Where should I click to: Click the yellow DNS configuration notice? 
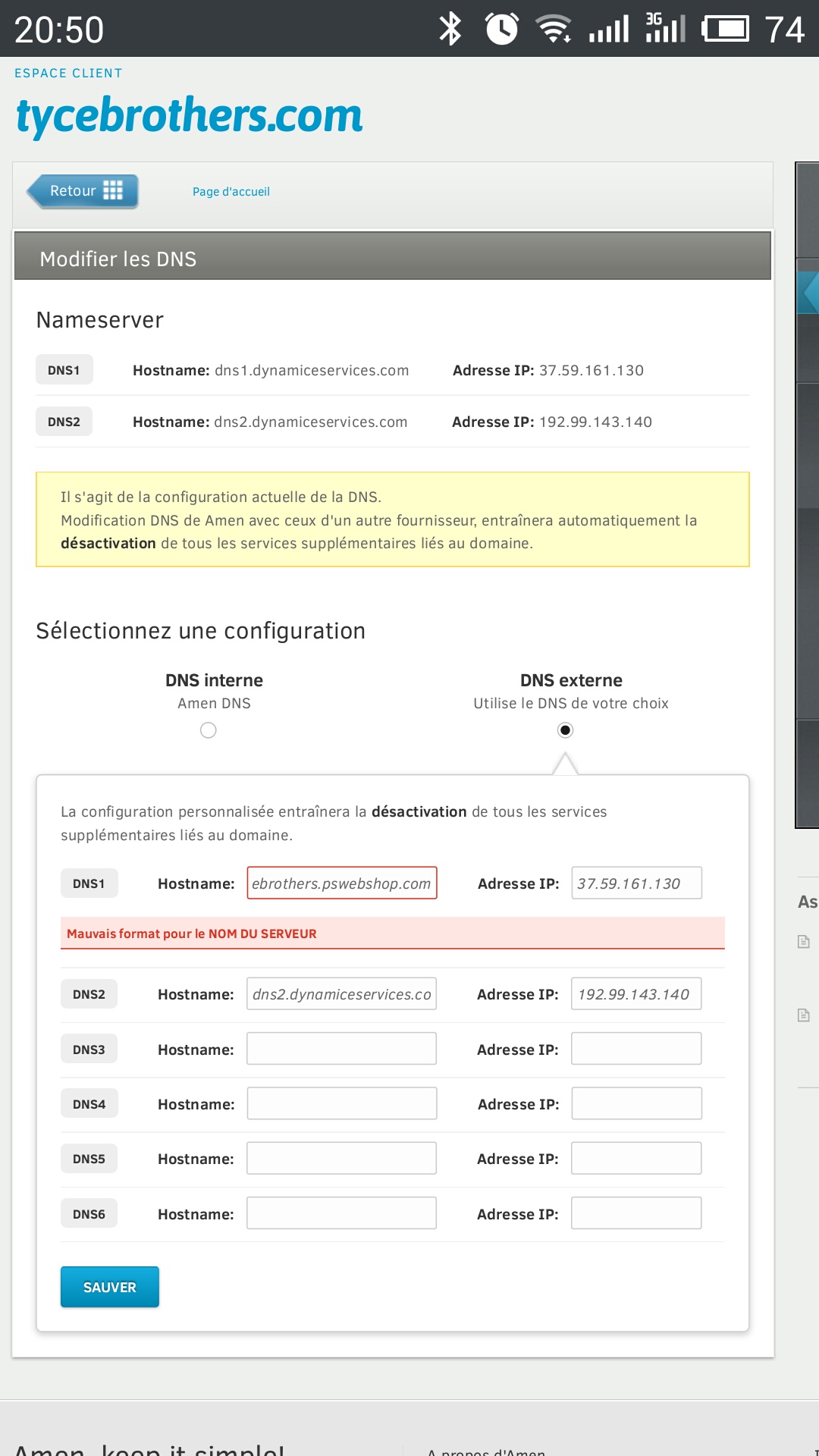click(393, 519)
